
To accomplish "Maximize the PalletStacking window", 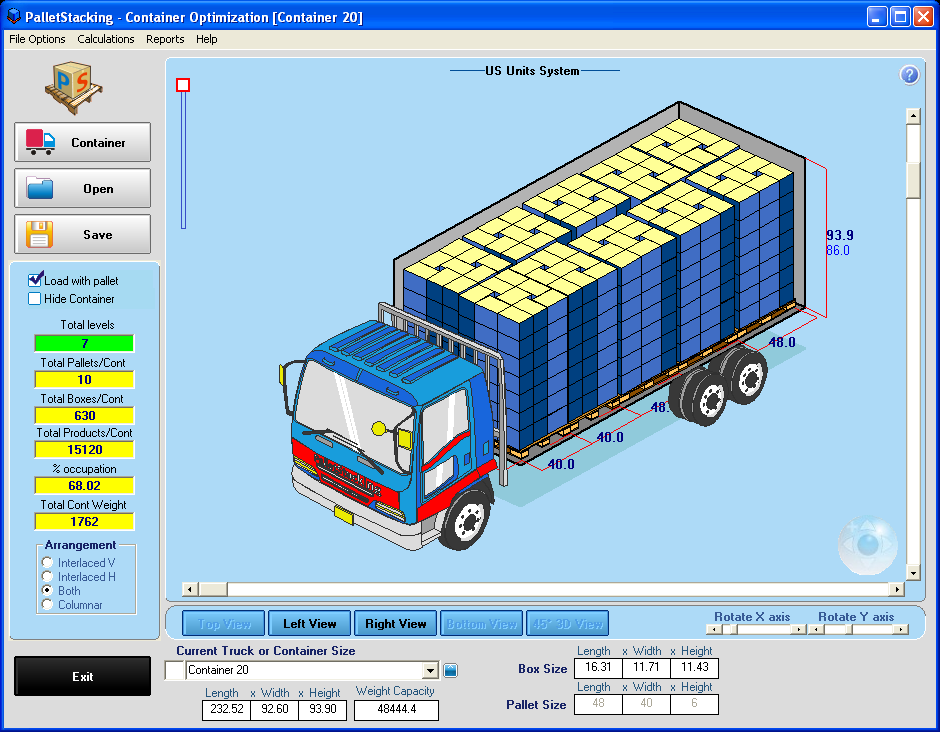I will click(900, 17).
